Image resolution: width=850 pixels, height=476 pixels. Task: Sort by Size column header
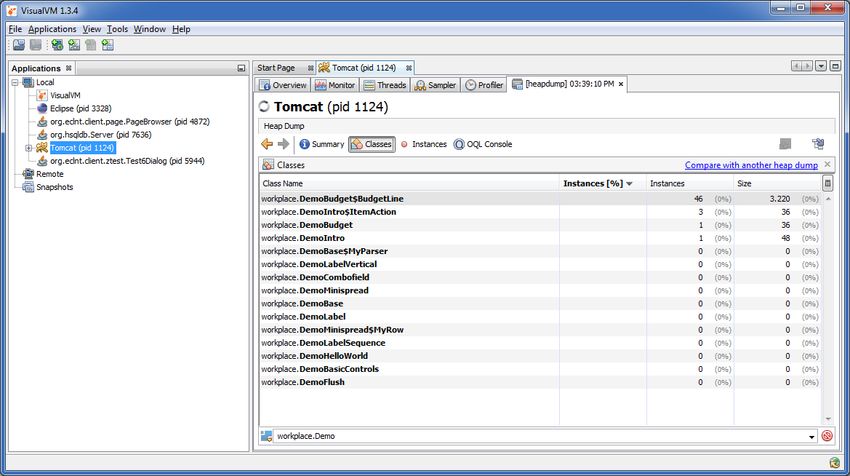point(777,183)
